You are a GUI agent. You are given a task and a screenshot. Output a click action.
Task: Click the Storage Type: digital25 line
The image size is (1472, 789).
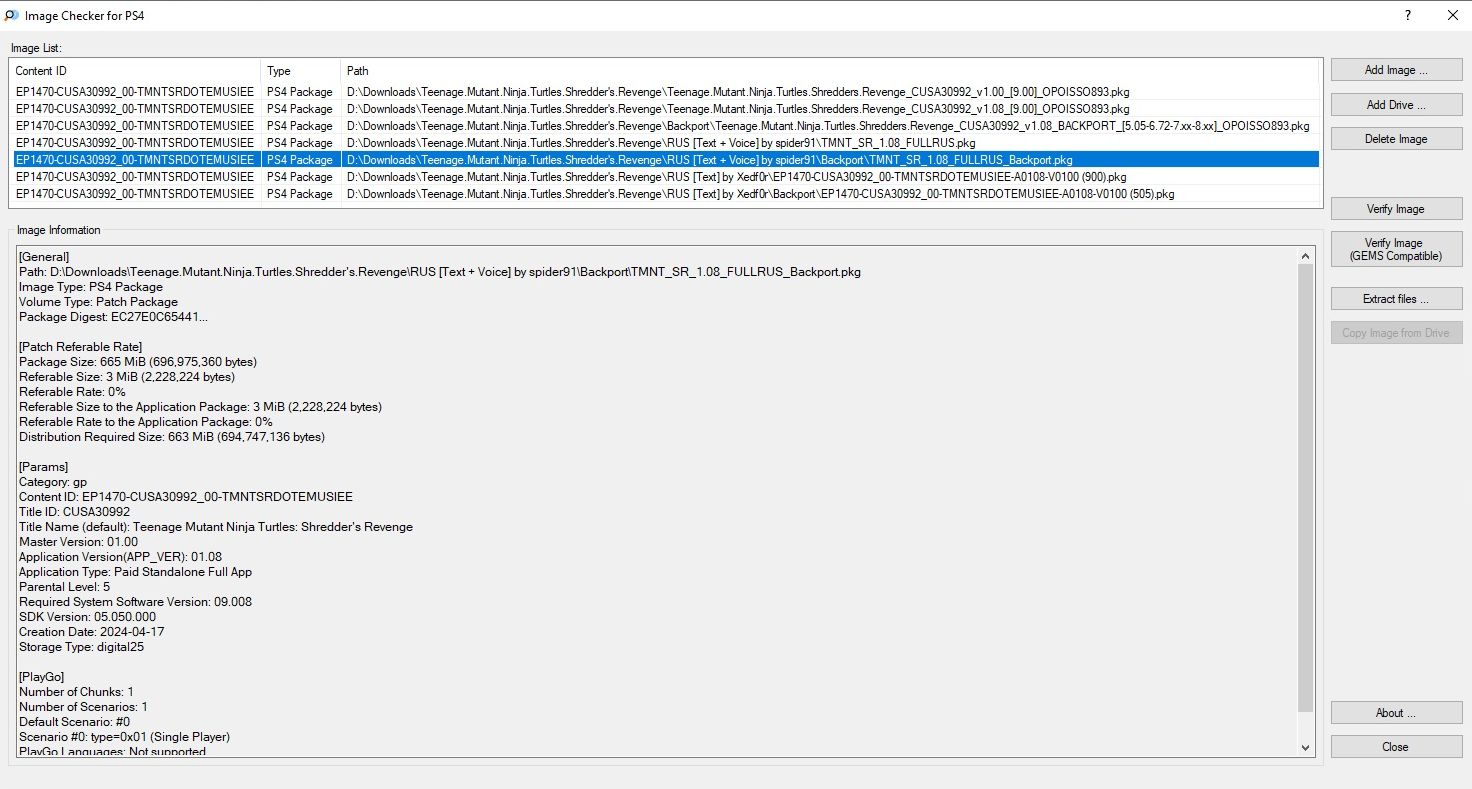[82, 647]
